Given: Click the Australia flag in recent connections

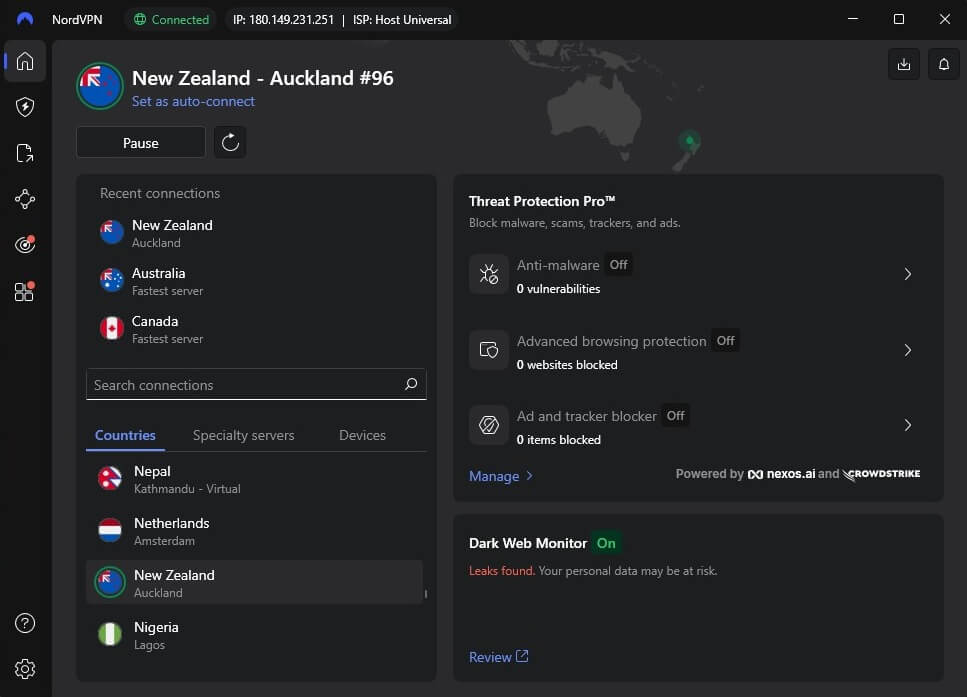Looking at the screenshot, I should pos(112,280).
